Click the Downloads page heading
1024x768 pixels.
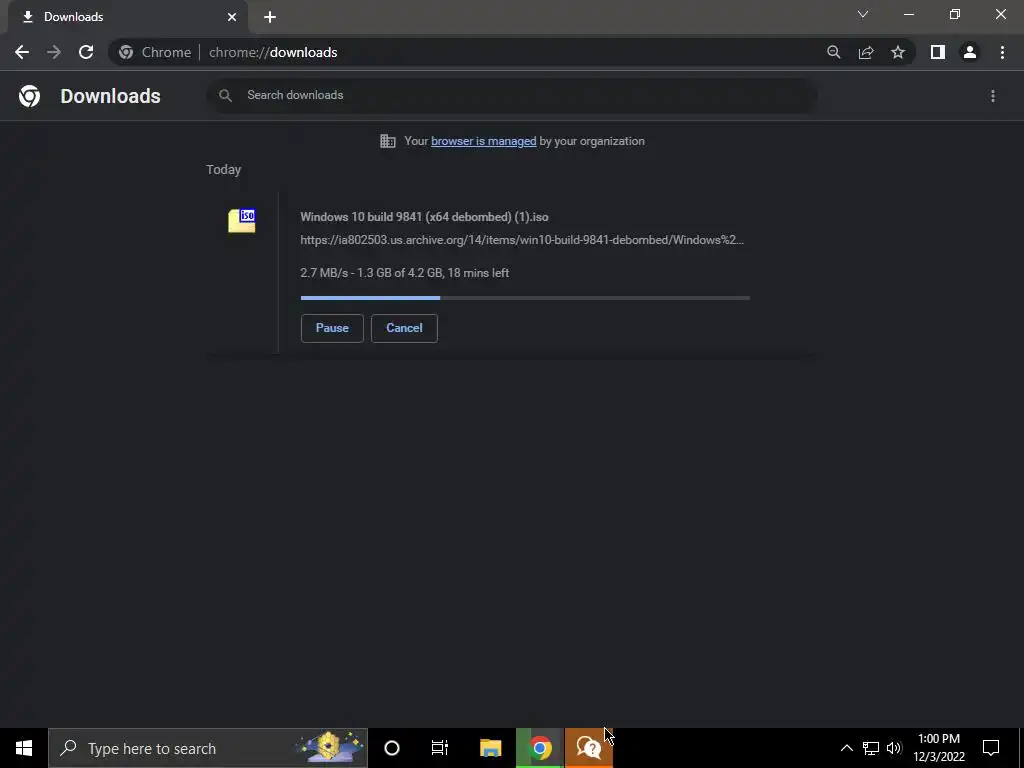(x=110, y=96)
